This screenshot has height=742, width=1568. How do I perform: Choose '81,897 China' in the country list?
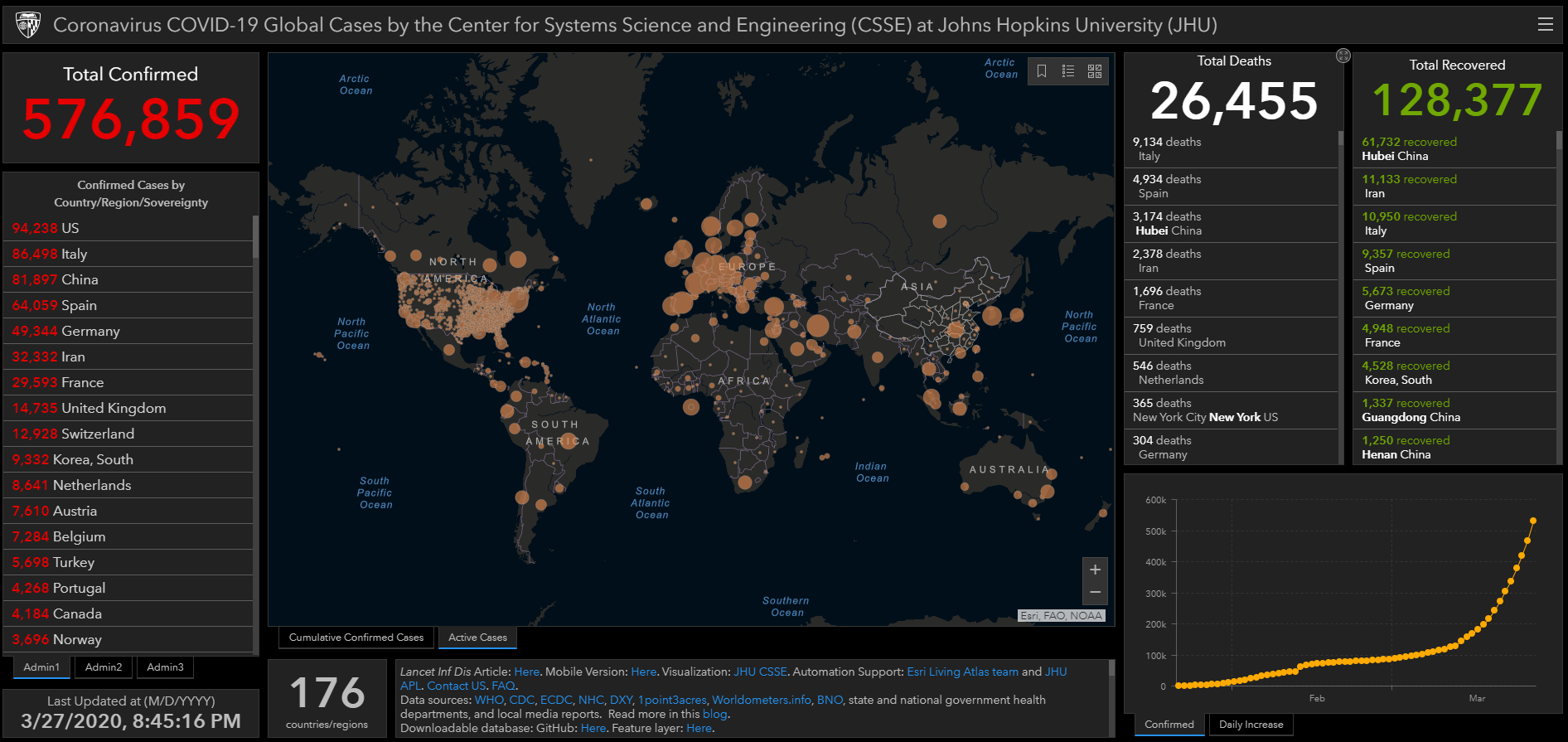[x=128, y=279]
